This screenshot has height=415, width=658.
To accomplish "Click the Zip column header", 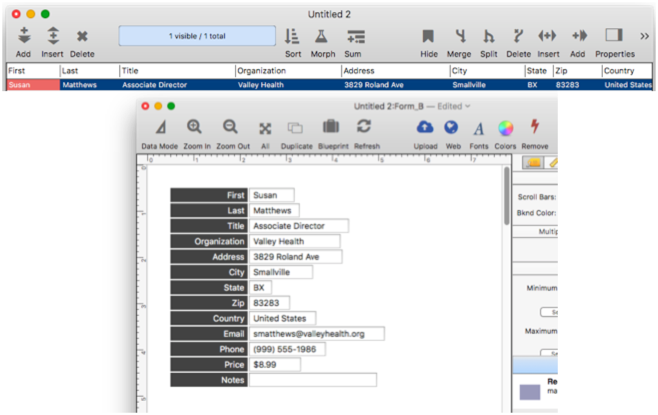I will (x=578, y=71).
